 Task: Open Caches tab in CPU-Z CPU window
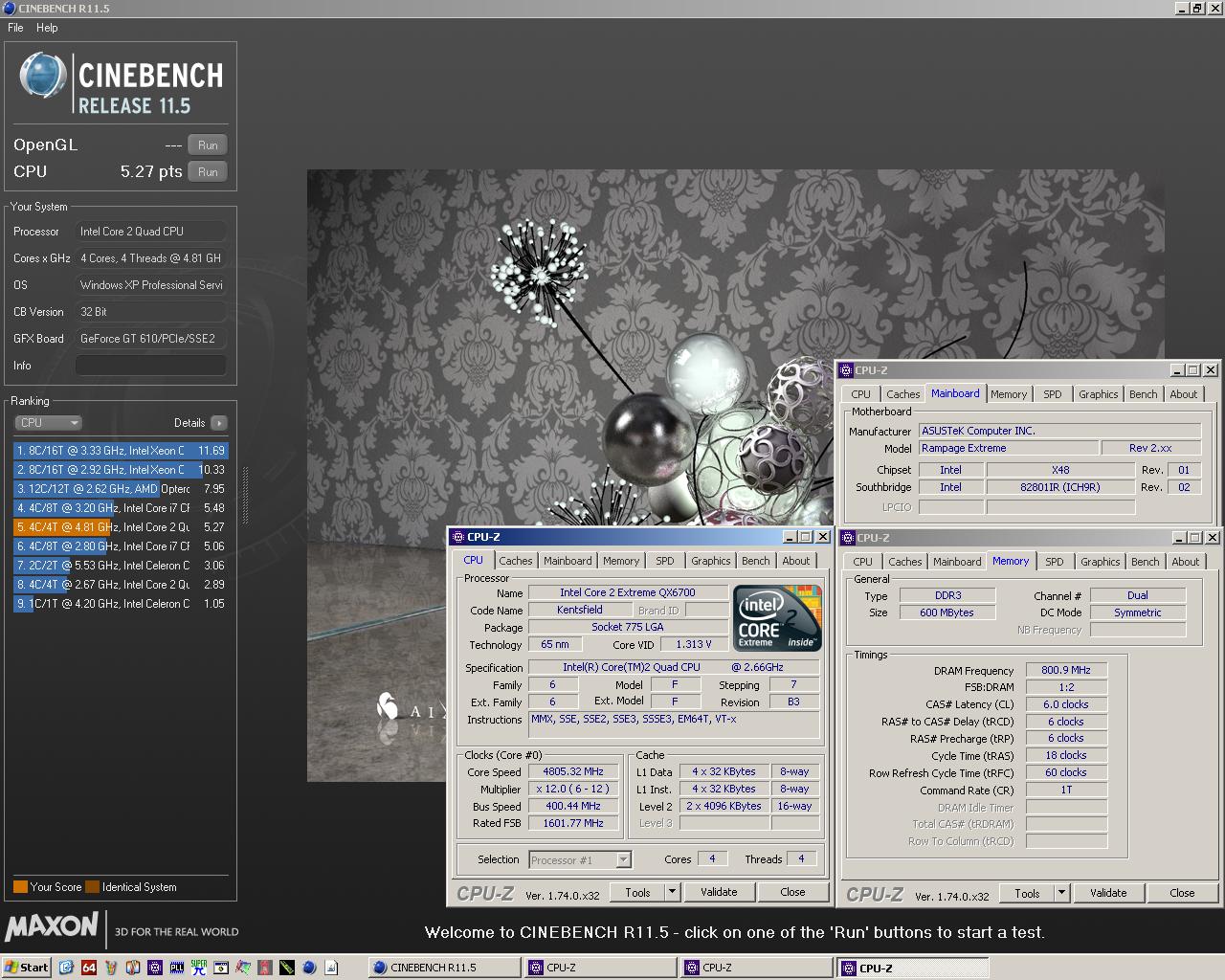(x=515, y=562)
